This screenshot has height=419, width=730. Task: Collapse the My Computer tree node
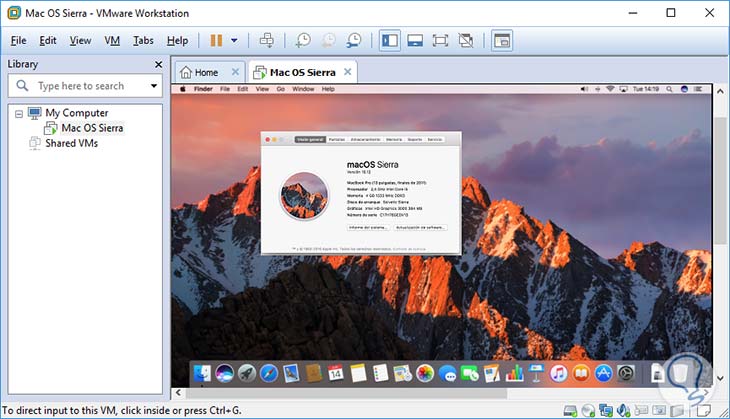coord(19,114)
